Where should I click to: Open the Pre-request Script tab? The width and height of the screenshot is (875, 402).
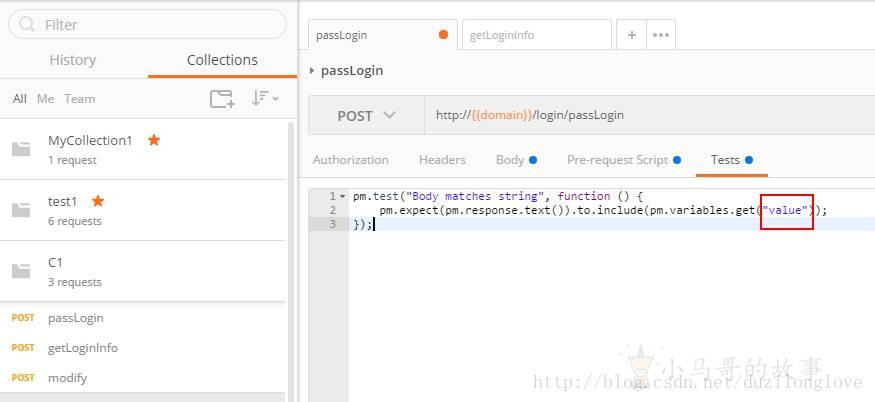click(624, 160)
